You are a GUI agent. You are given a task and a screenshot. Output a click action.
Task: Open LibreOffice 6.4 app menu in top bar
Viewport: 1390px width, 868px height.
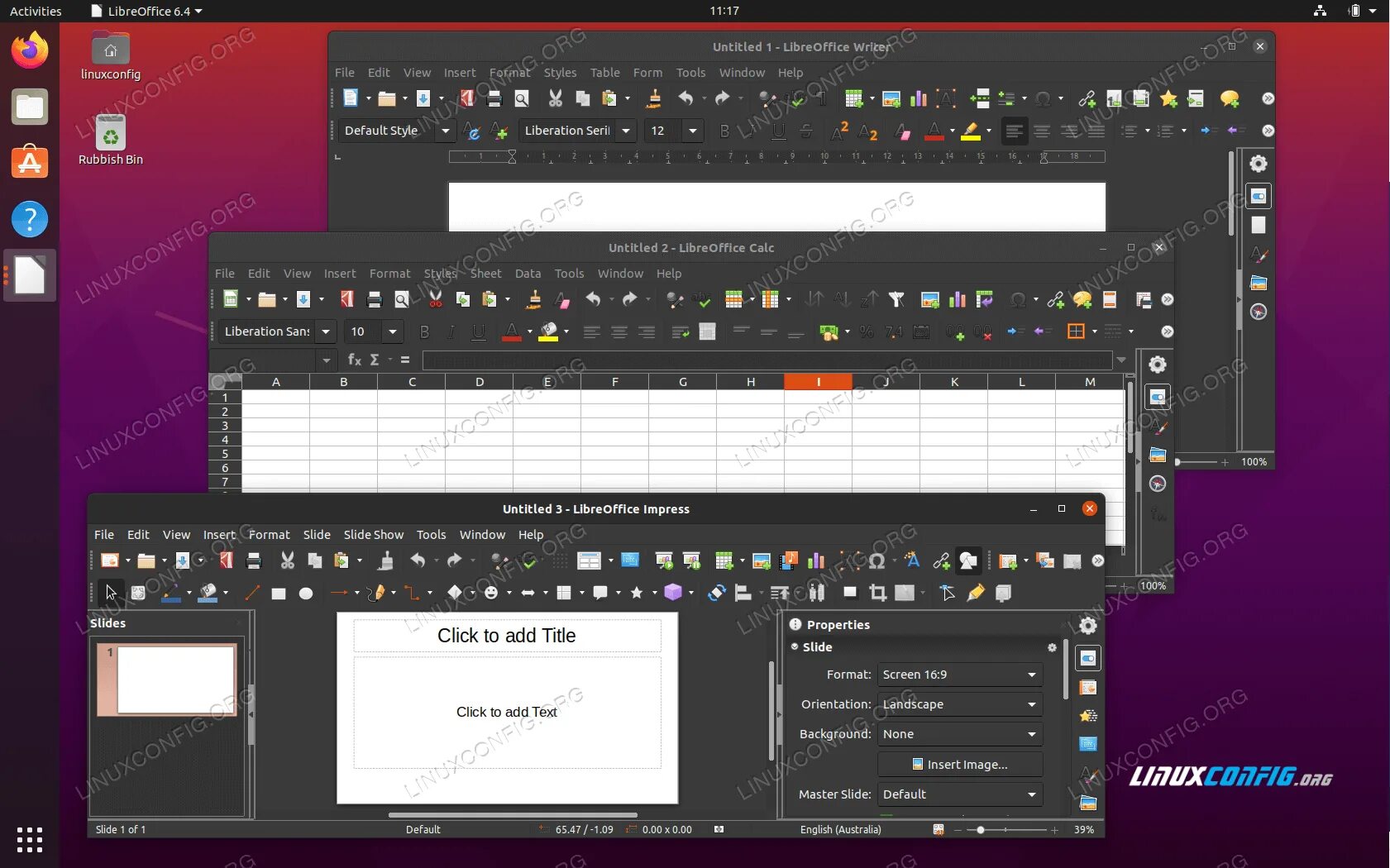(147, 11)
